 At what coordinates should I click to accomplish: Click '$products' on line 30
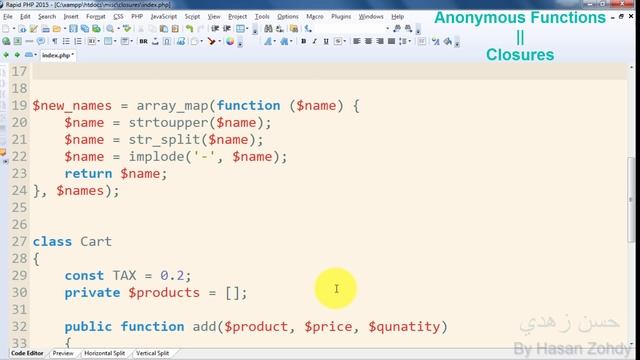click(164, 293)
